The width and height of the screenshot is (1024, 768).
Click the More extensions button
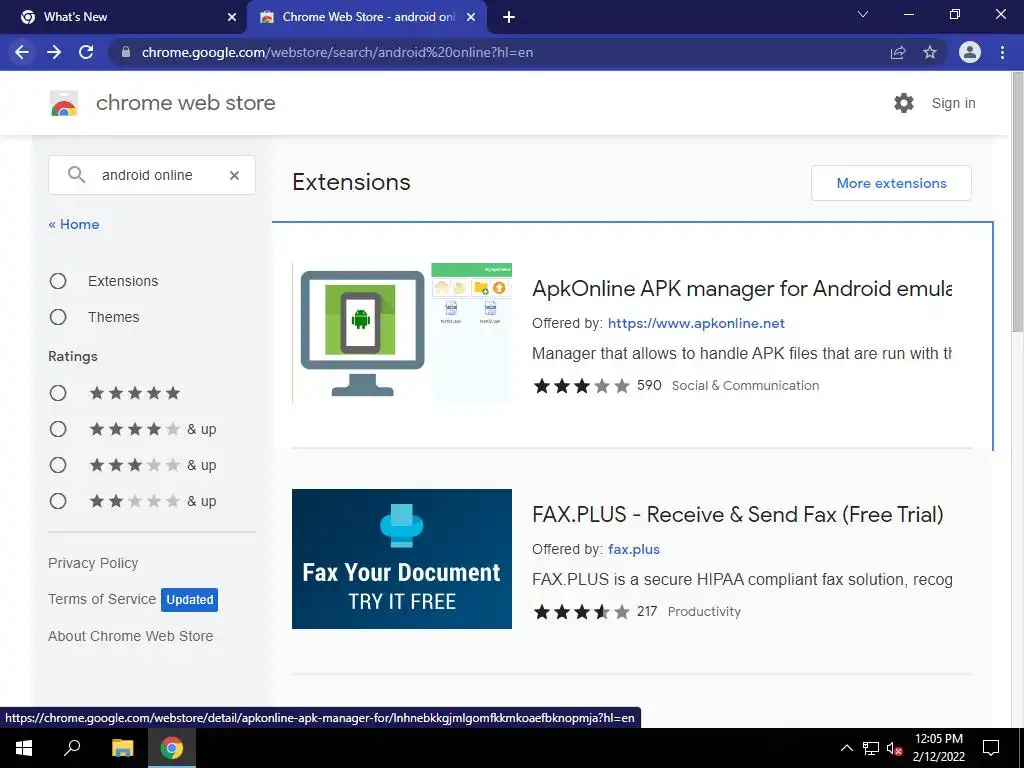point(891,183)
